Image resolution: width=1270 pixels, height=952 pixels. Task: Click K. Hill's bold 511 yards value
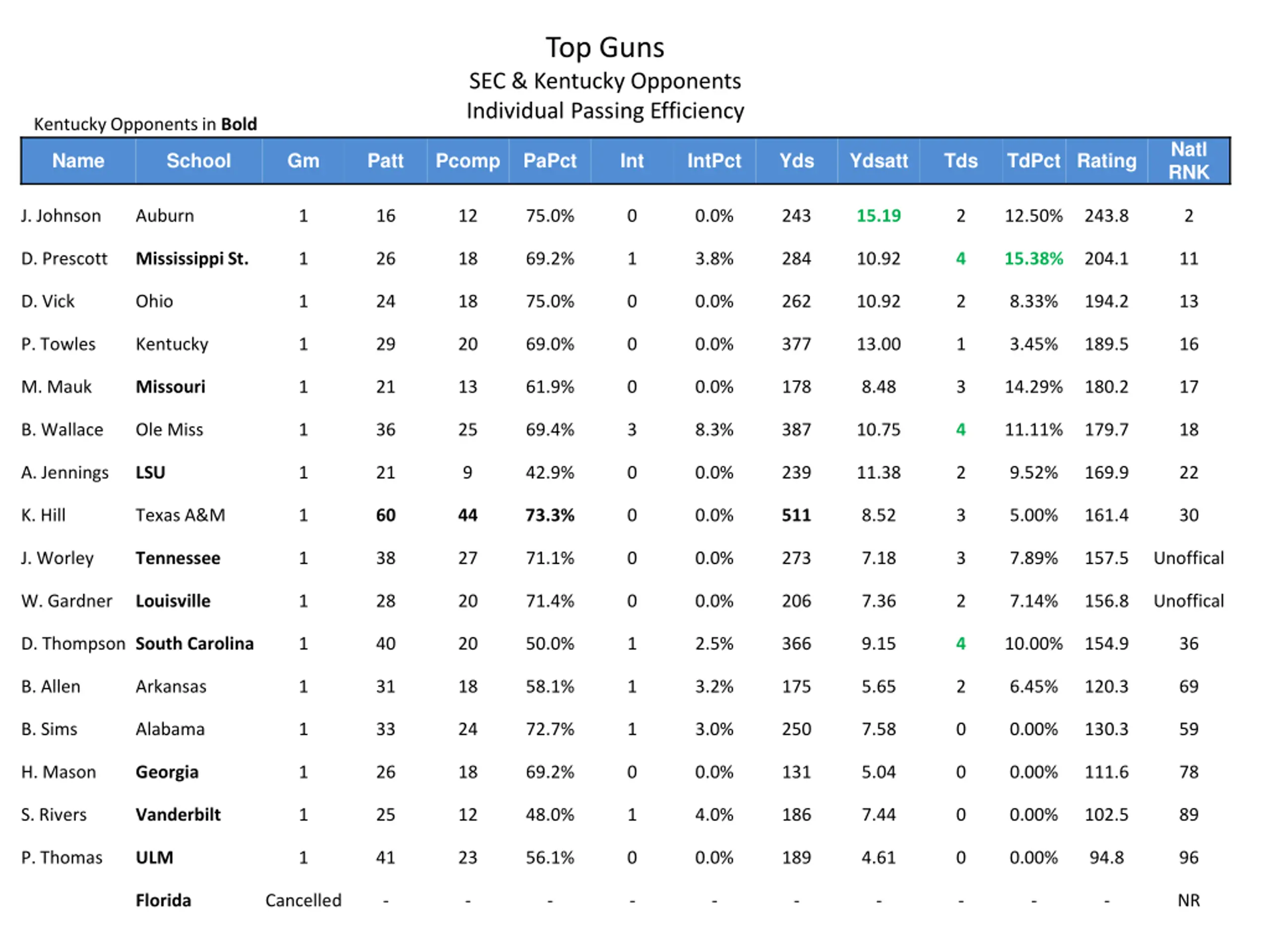point(796,515)
